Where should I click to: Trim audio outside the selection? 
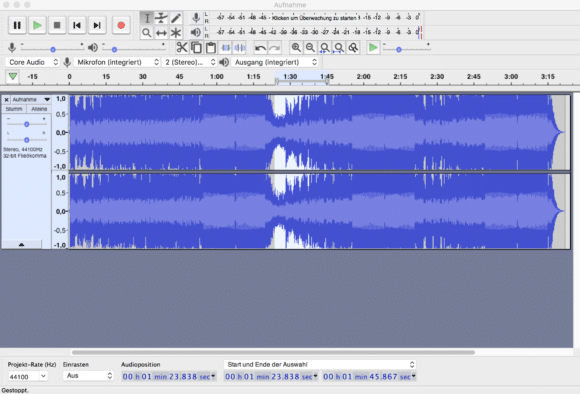click(225, 47)
